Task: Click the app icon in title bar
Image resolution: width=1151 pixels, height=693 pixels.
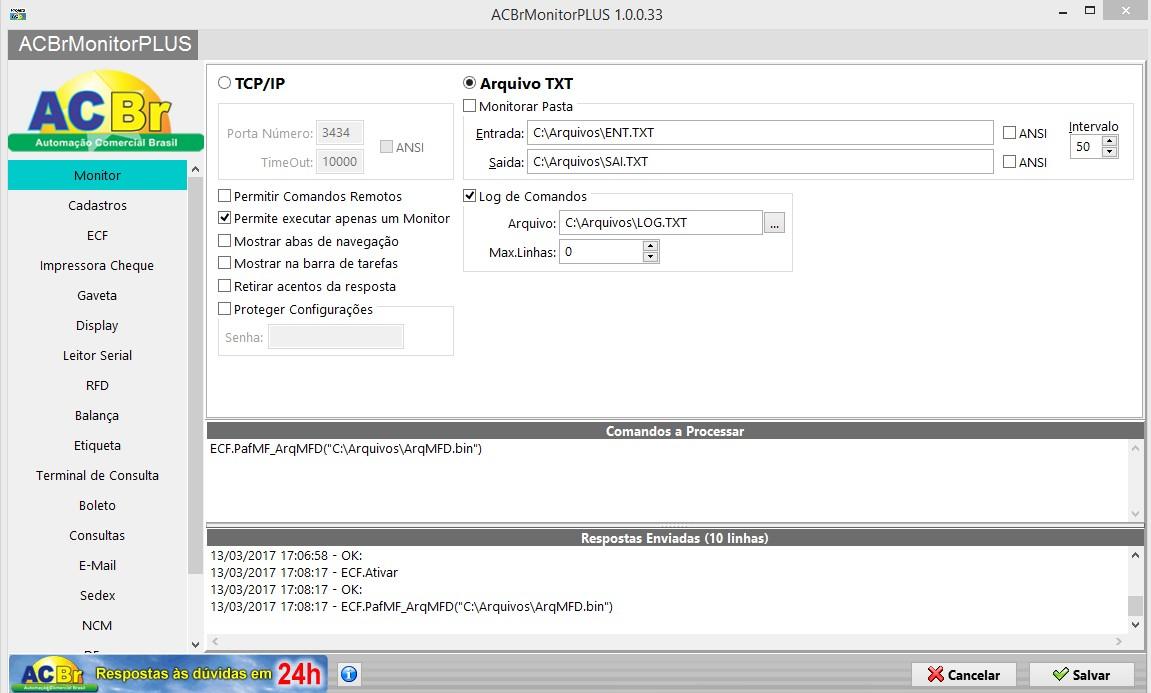Action: pos(18,14)
